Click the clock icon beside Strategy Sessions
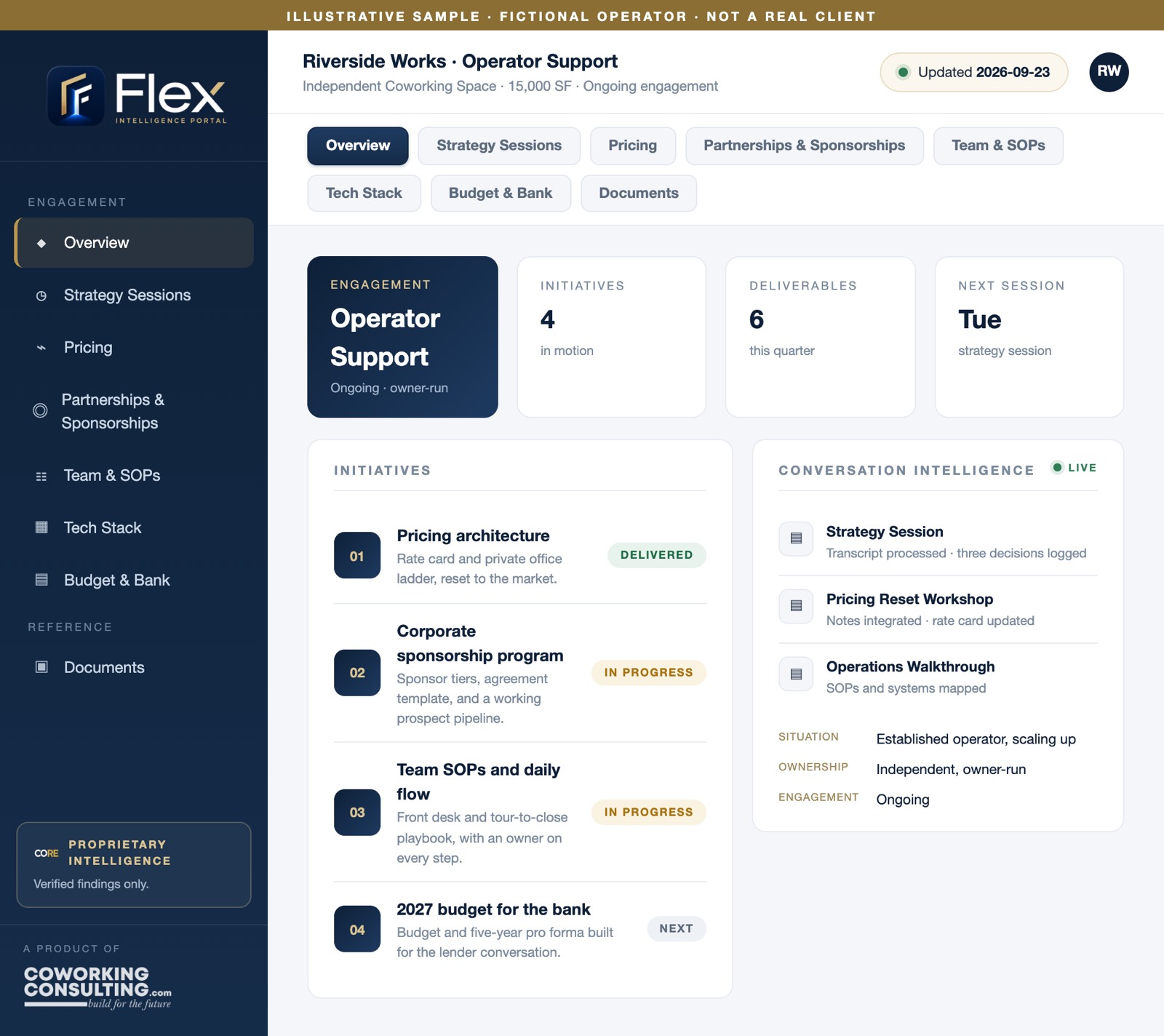 pos(41,295)
